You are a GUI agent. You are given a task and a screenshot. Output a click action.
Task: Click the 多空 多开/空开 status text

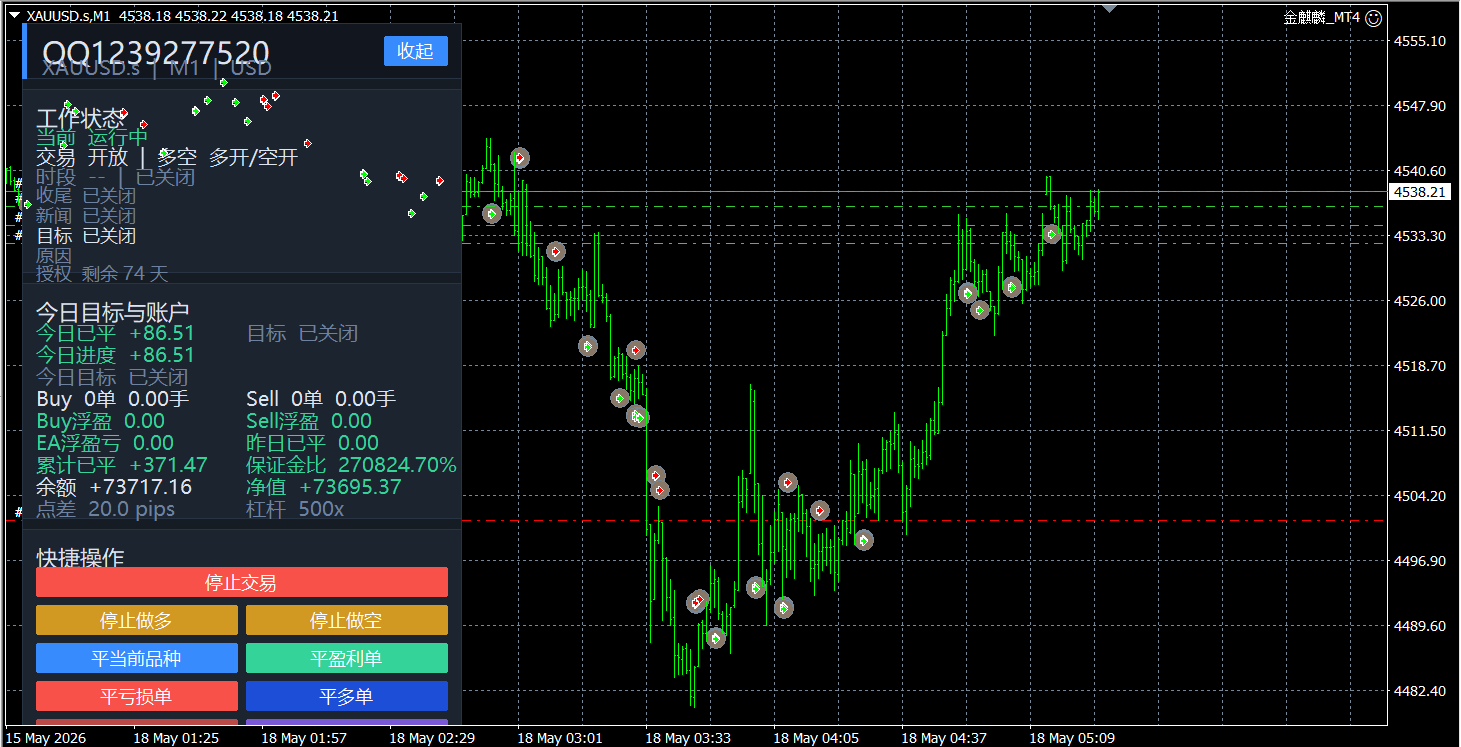228,157
